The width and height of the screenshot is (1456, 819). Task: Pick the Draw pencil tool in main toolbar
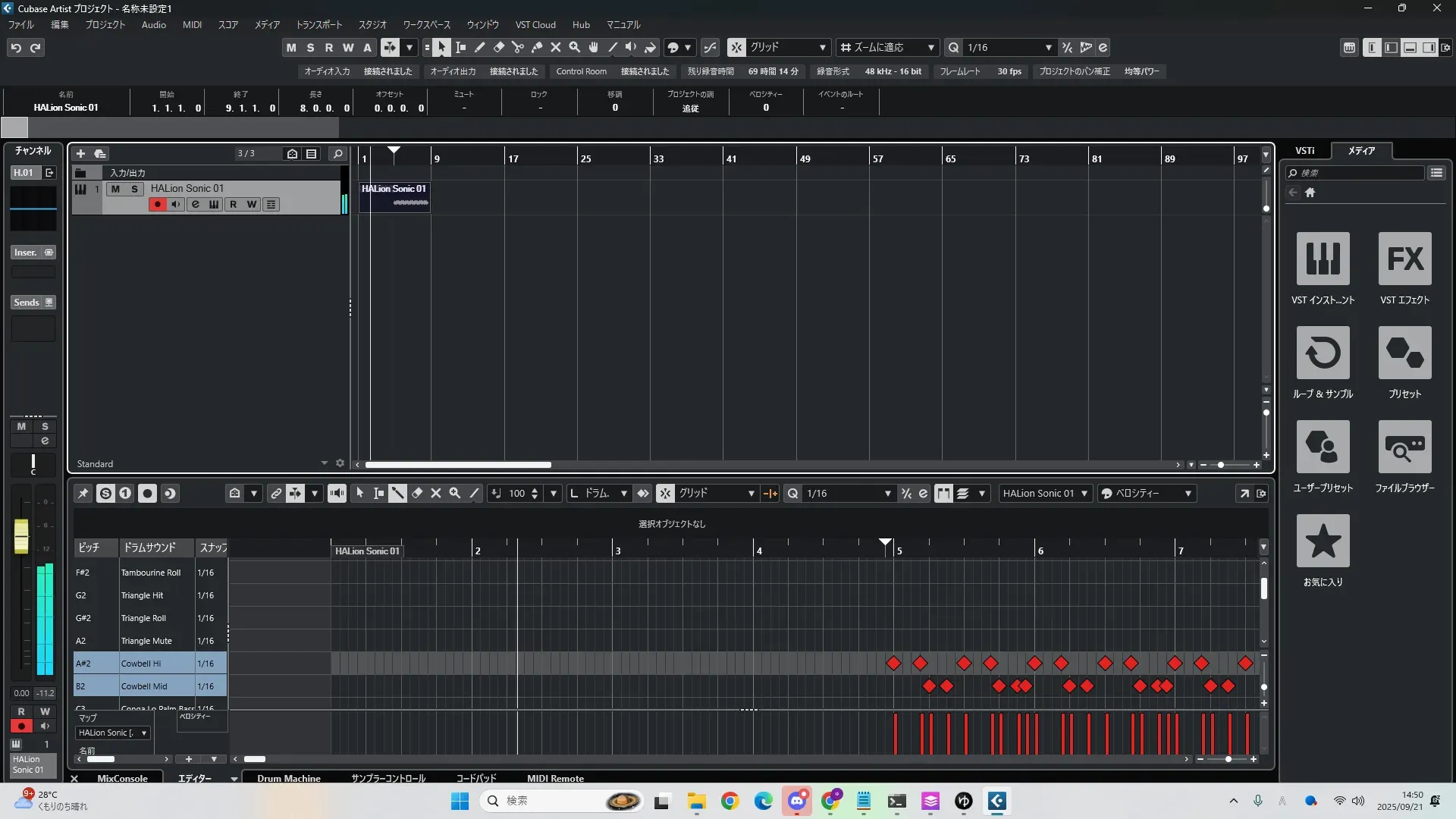[480, 48]
